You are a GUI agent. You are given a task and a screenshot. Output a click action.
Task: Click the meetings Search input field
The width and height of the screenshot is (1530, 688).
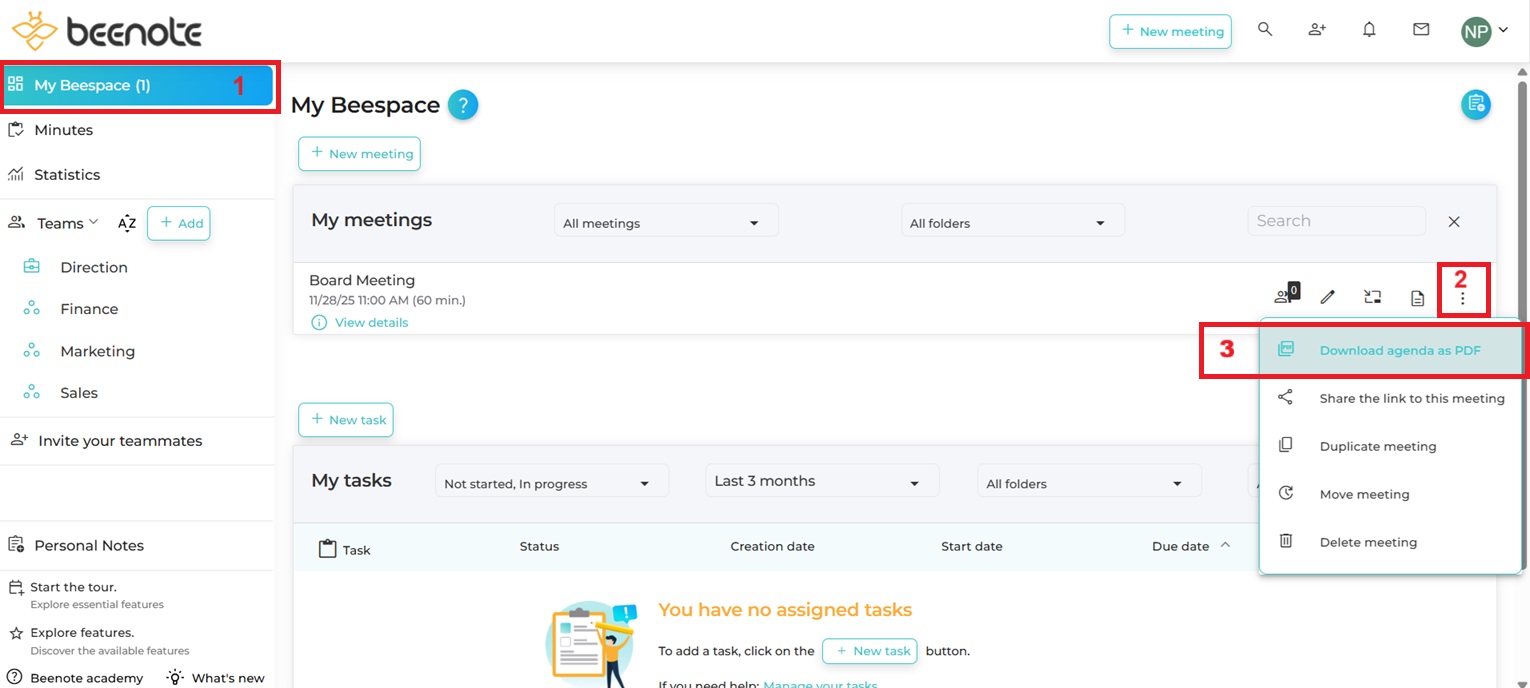[1335, 221]
